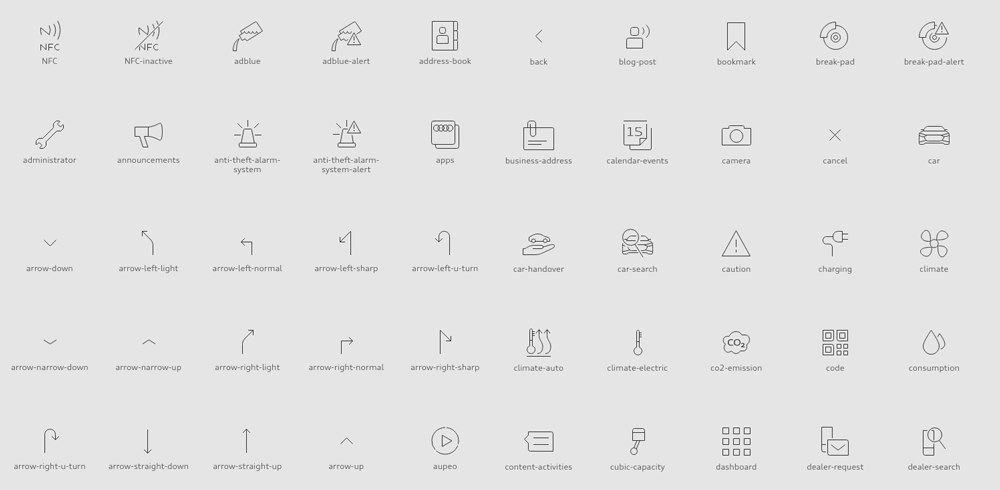Select the code QR icon
This screenshot has height=490, width=1000.
pyautogui.click(x=835, y=343)
